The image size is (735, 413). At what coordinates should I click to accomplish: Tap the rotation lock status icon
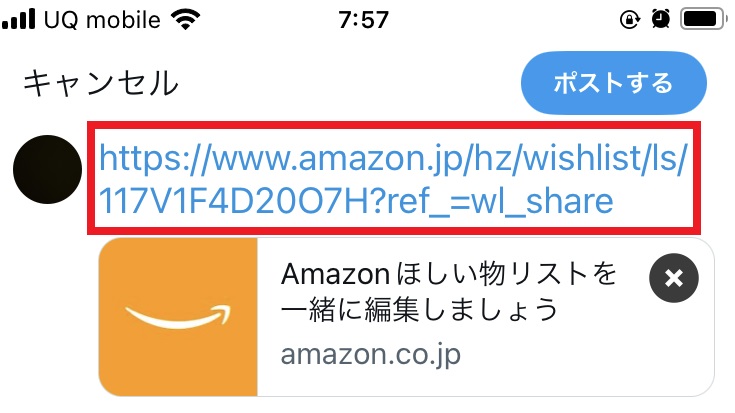(630, 19)
